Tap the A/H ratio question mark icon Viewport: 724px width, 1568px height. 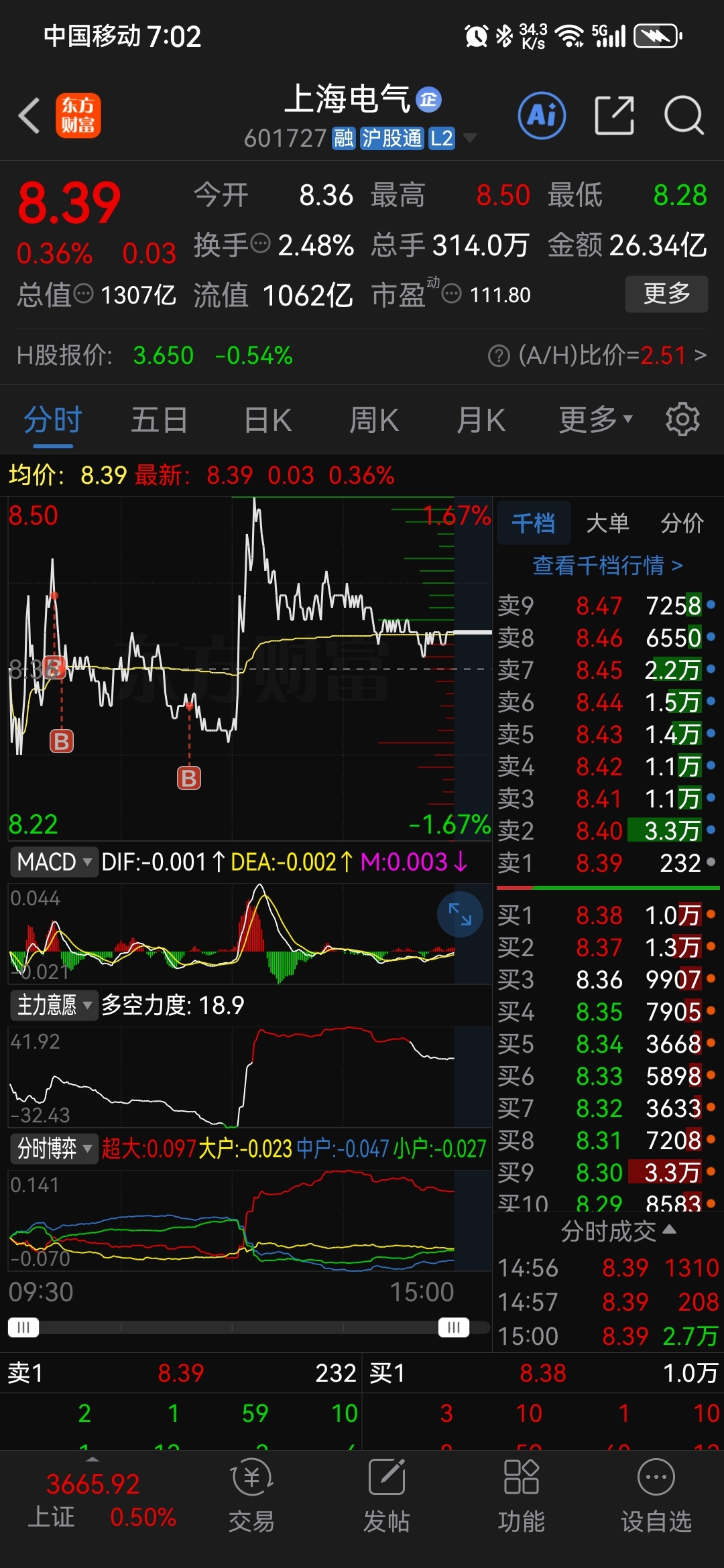(x=499, y=356)
